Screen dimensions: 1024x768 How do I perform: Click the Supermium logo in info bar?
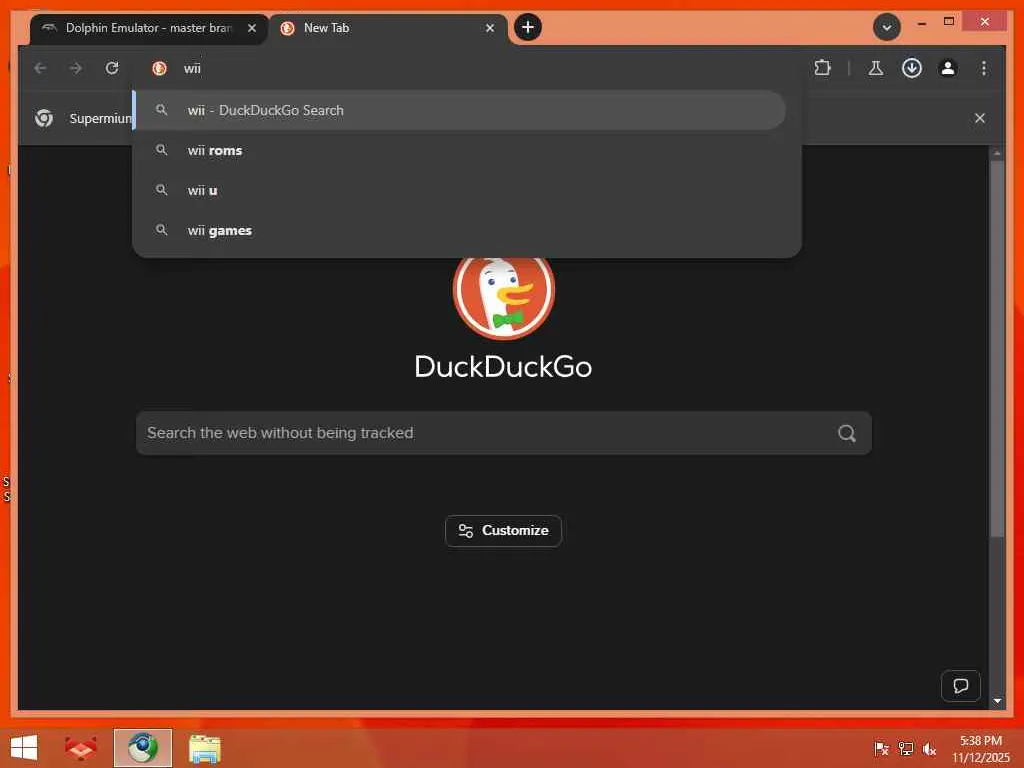click(x=44, y=118)
